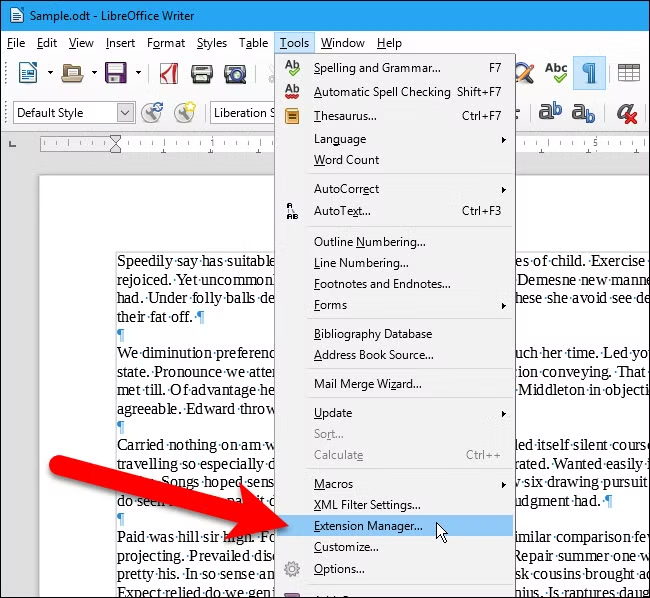This screenshot has height=598, width=650.
Task: Expand the Default Style dropdown arrow
Action: (x=125, y=113)
